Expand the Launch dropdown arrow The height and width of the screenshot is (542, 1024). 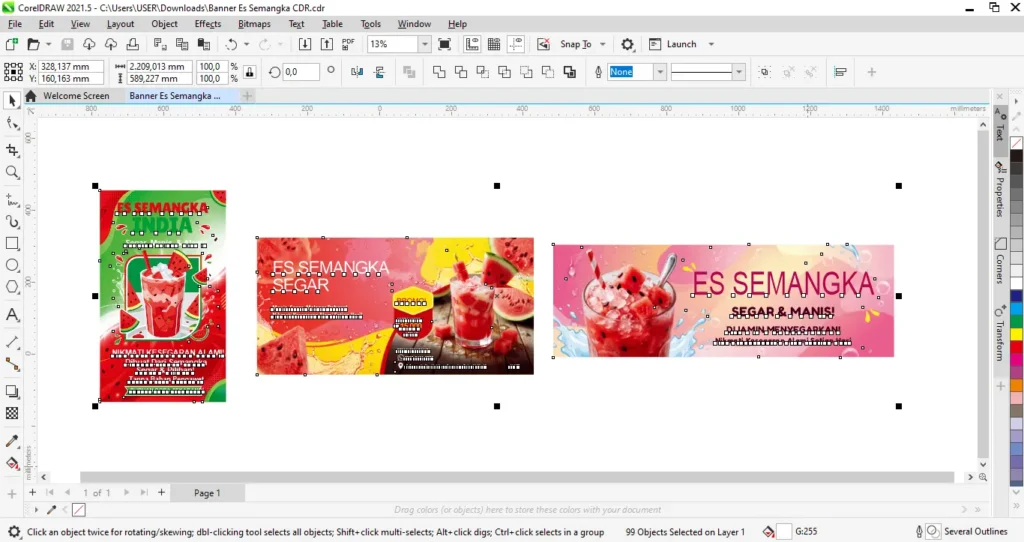(711, 44)
